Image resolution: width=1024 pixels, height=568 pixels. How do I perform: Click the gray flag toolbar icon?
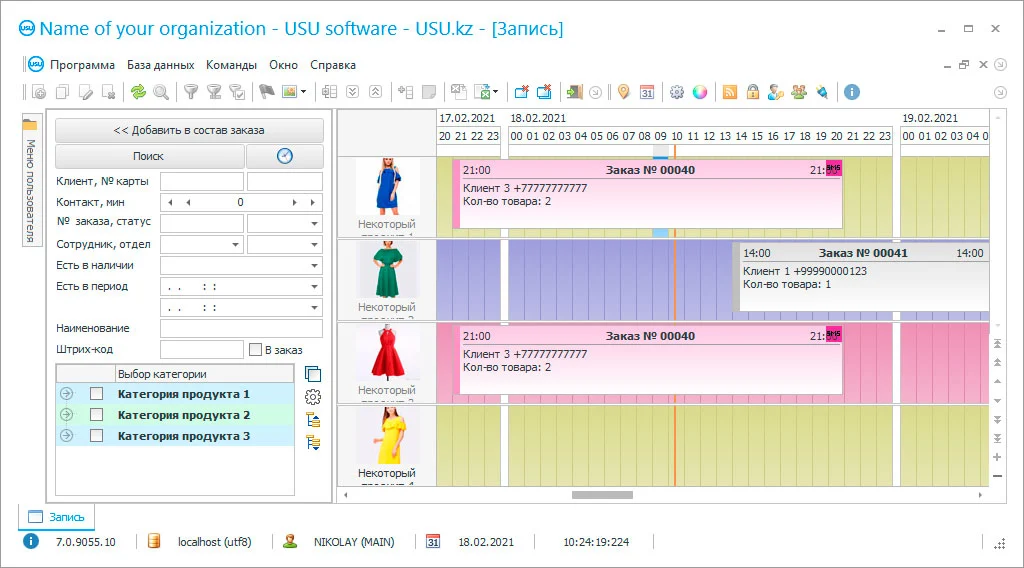click(x=266, y=92)
